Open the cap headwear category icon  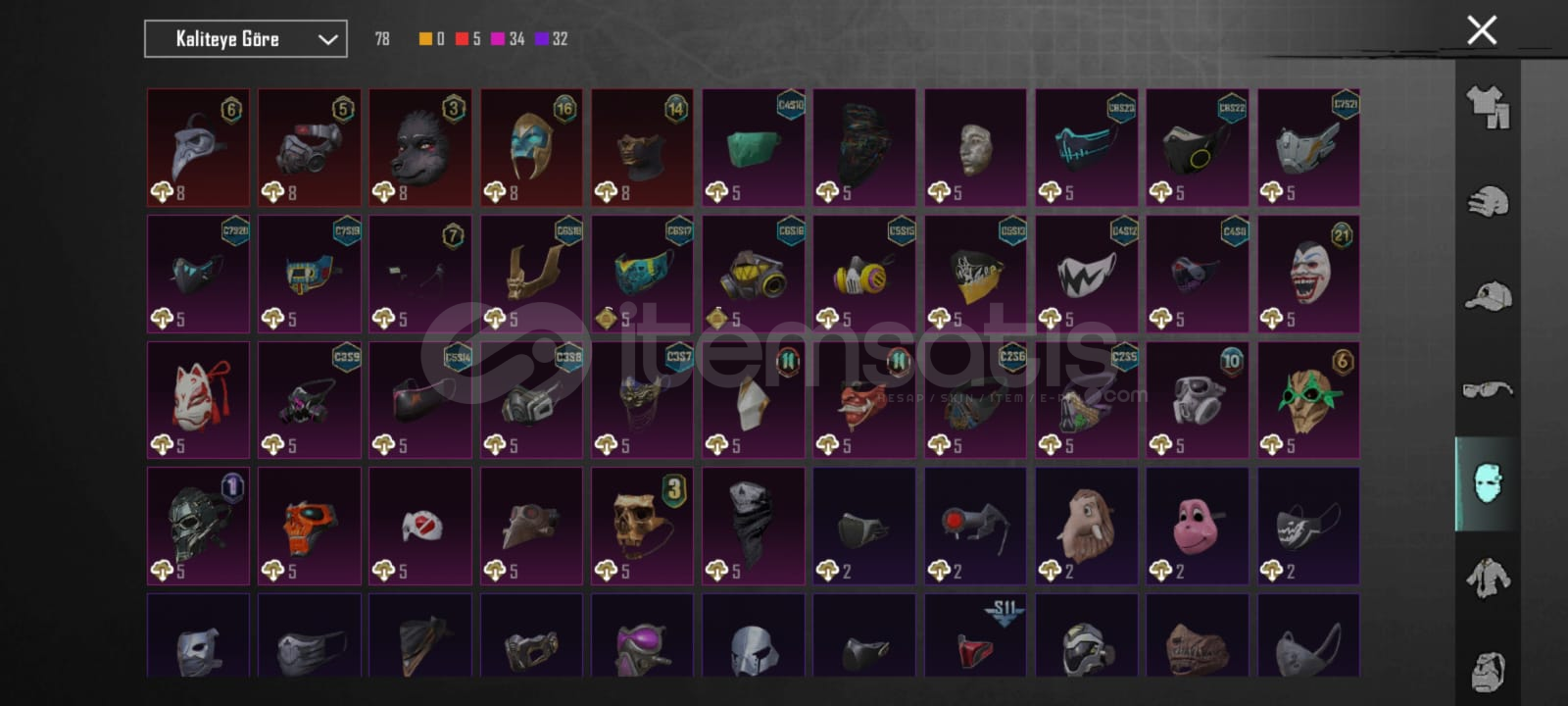coord(1488,295)
